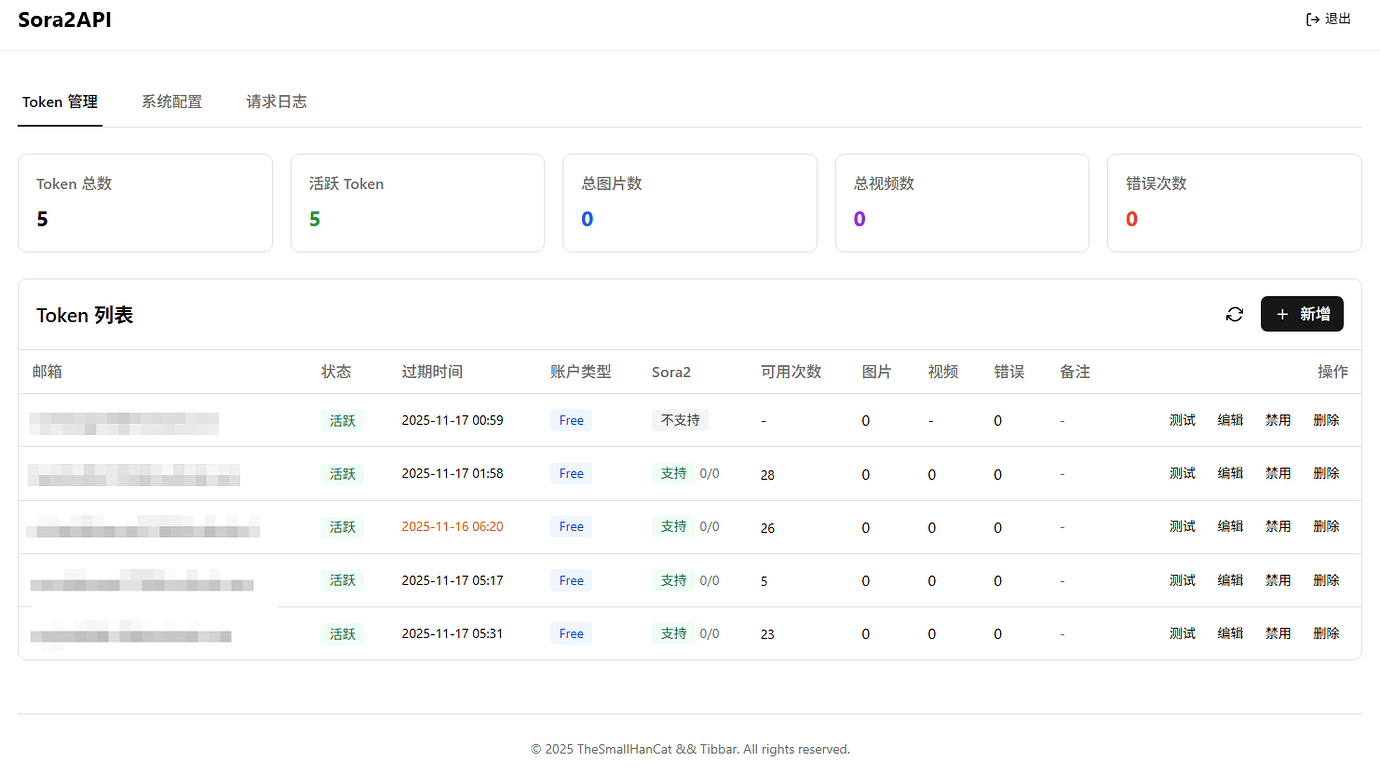Select the orange expiry time 2025-11-16 06:20
1380x774 pixels.
[452, 527]
